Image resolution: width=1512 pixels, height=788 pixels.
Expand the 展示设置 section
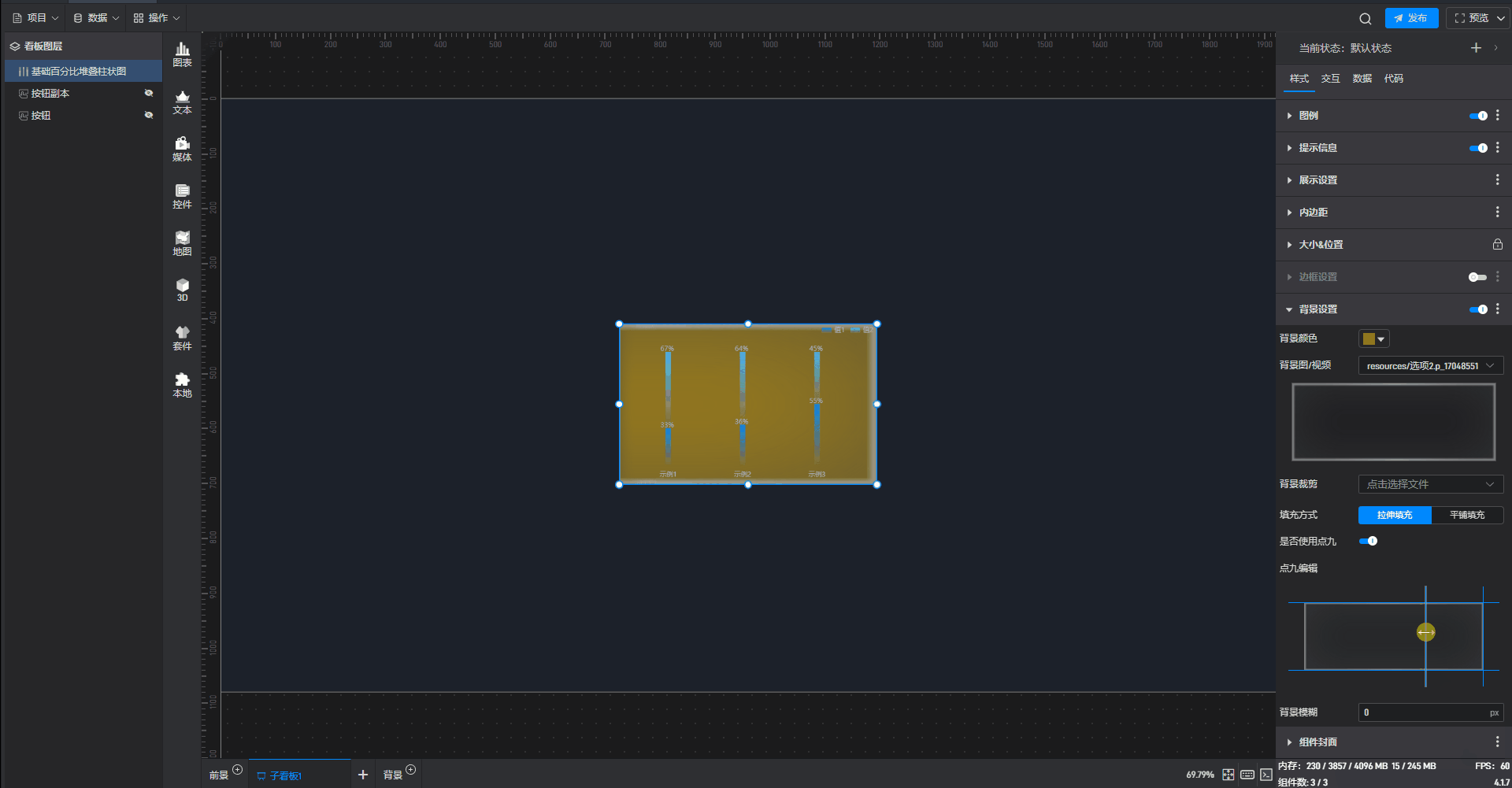tap(1317, 180)
